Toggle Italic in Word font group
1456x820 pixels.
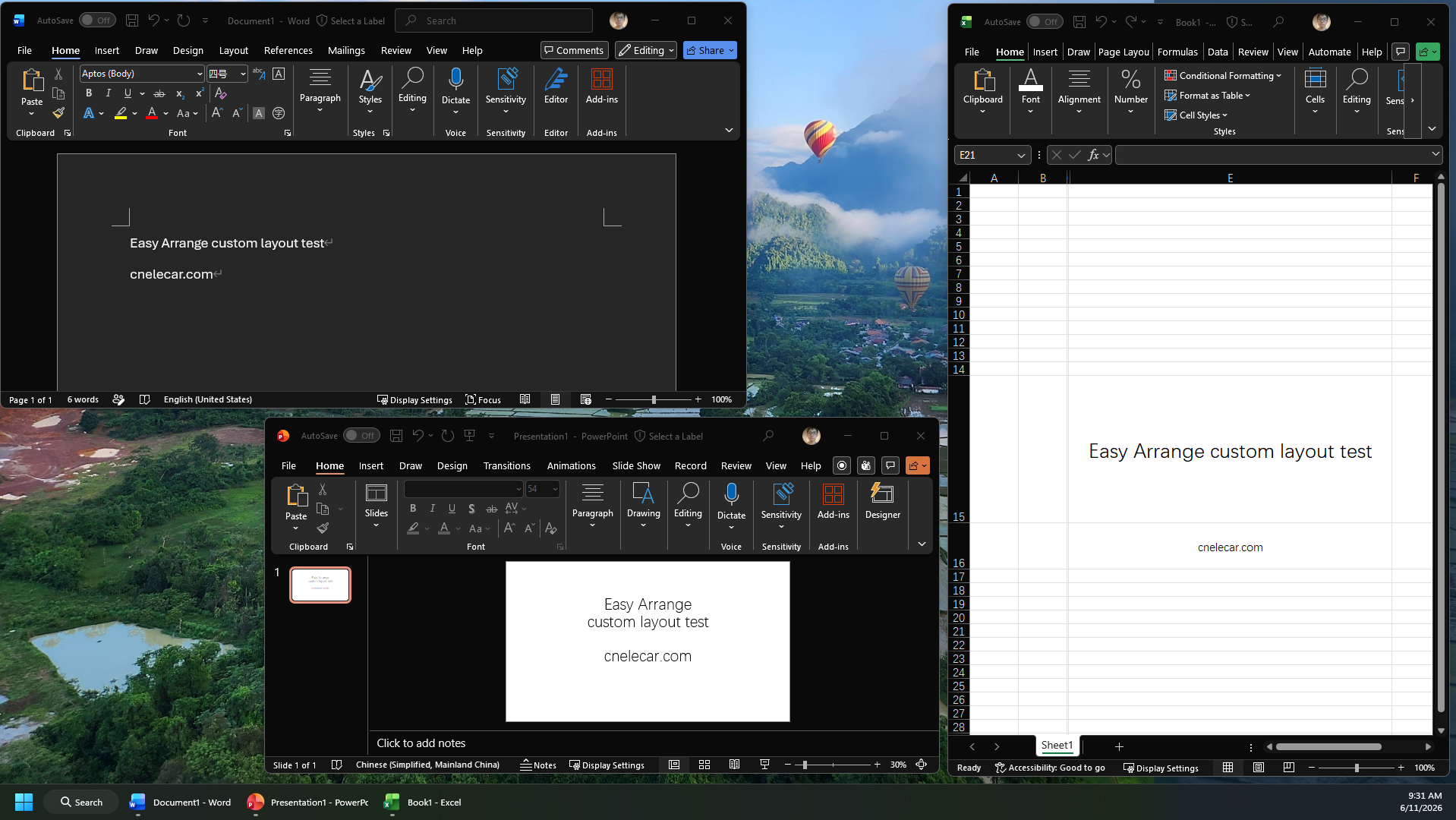109,93
